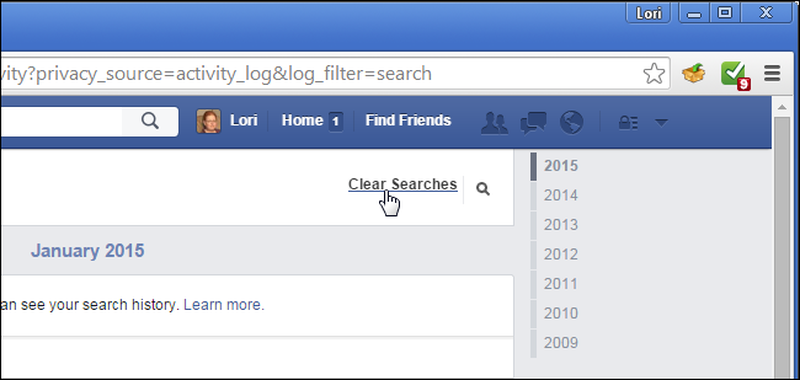Click the Clear Searches link

pos(403,184)
